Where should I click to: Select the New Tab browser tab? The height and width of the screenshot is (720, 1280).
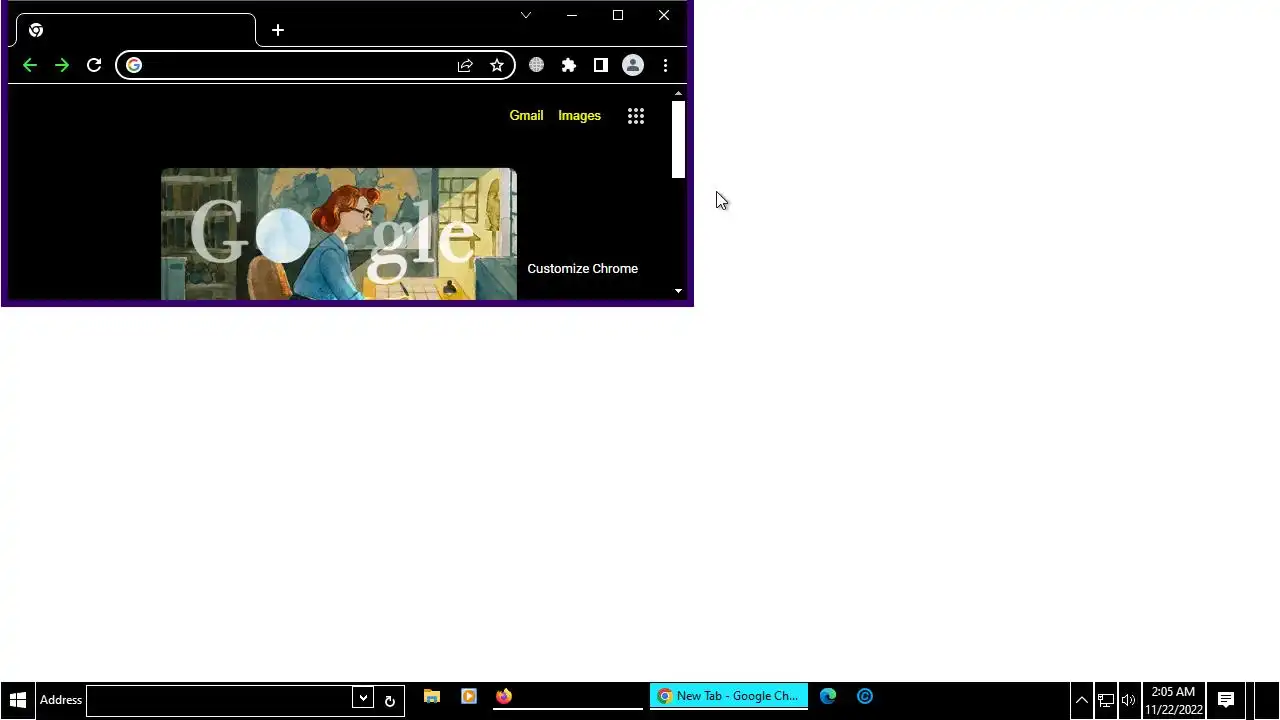click(136, 30)
